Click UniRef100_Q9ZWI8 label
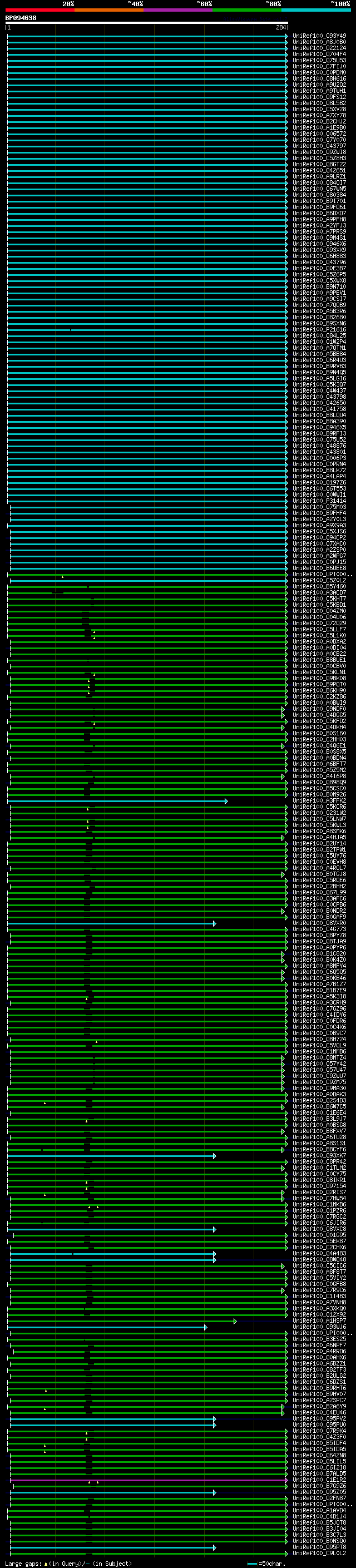This screenshot has height=1568, width=356. (319, 153)
